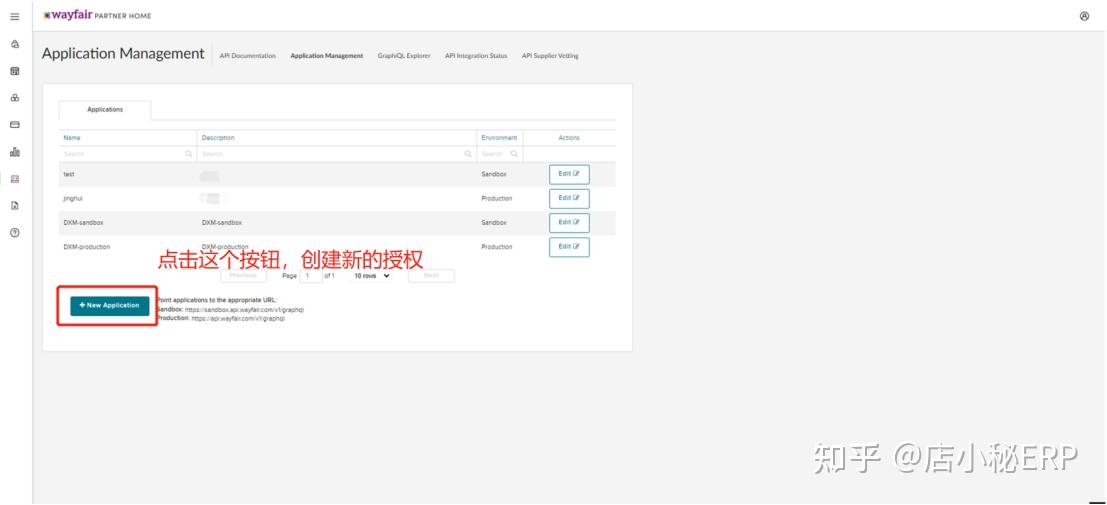
Task: Go to API Integration Status tab
Action: (x=476, y=56)
